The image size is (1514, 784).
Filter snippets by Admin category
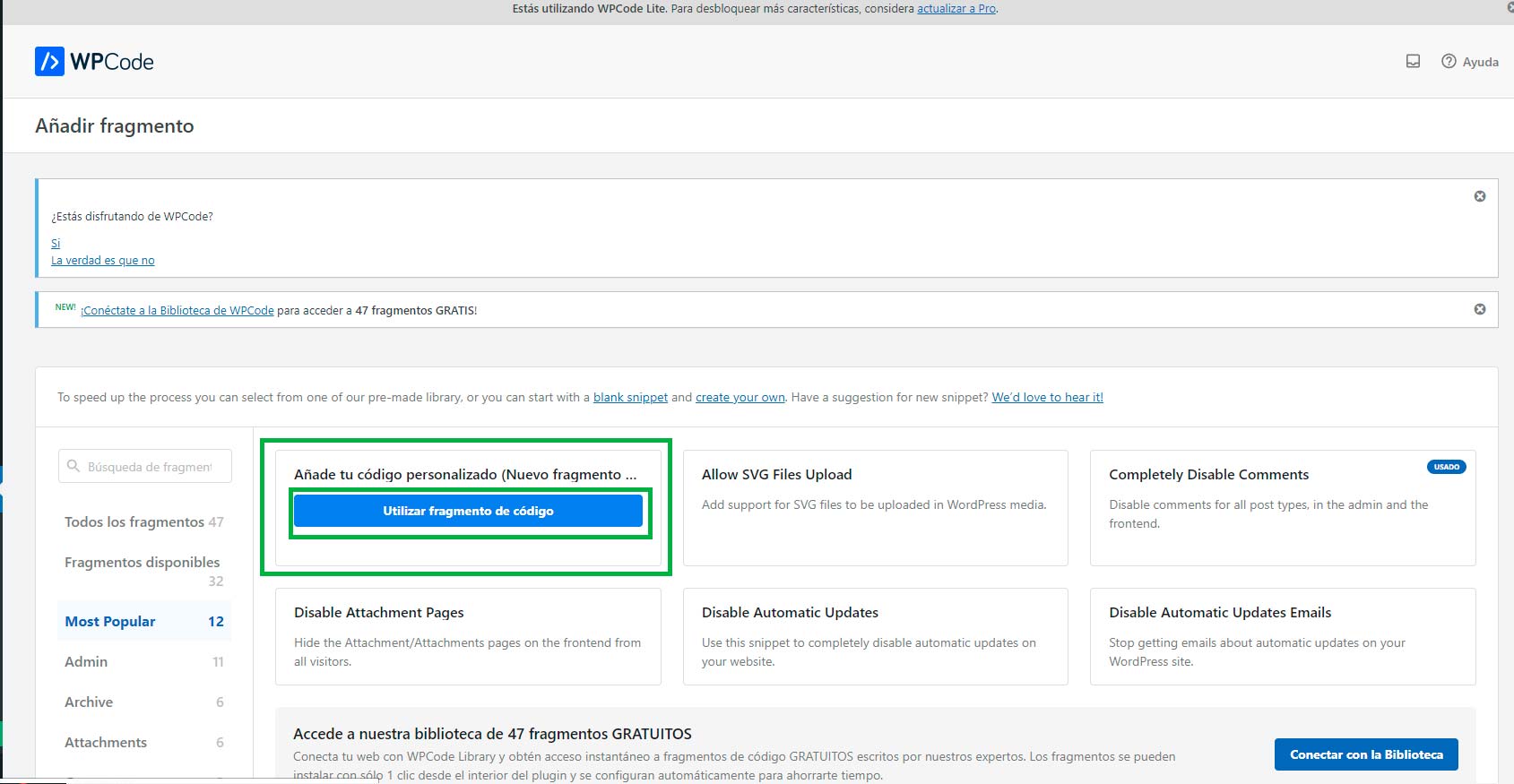click(144, 662)
